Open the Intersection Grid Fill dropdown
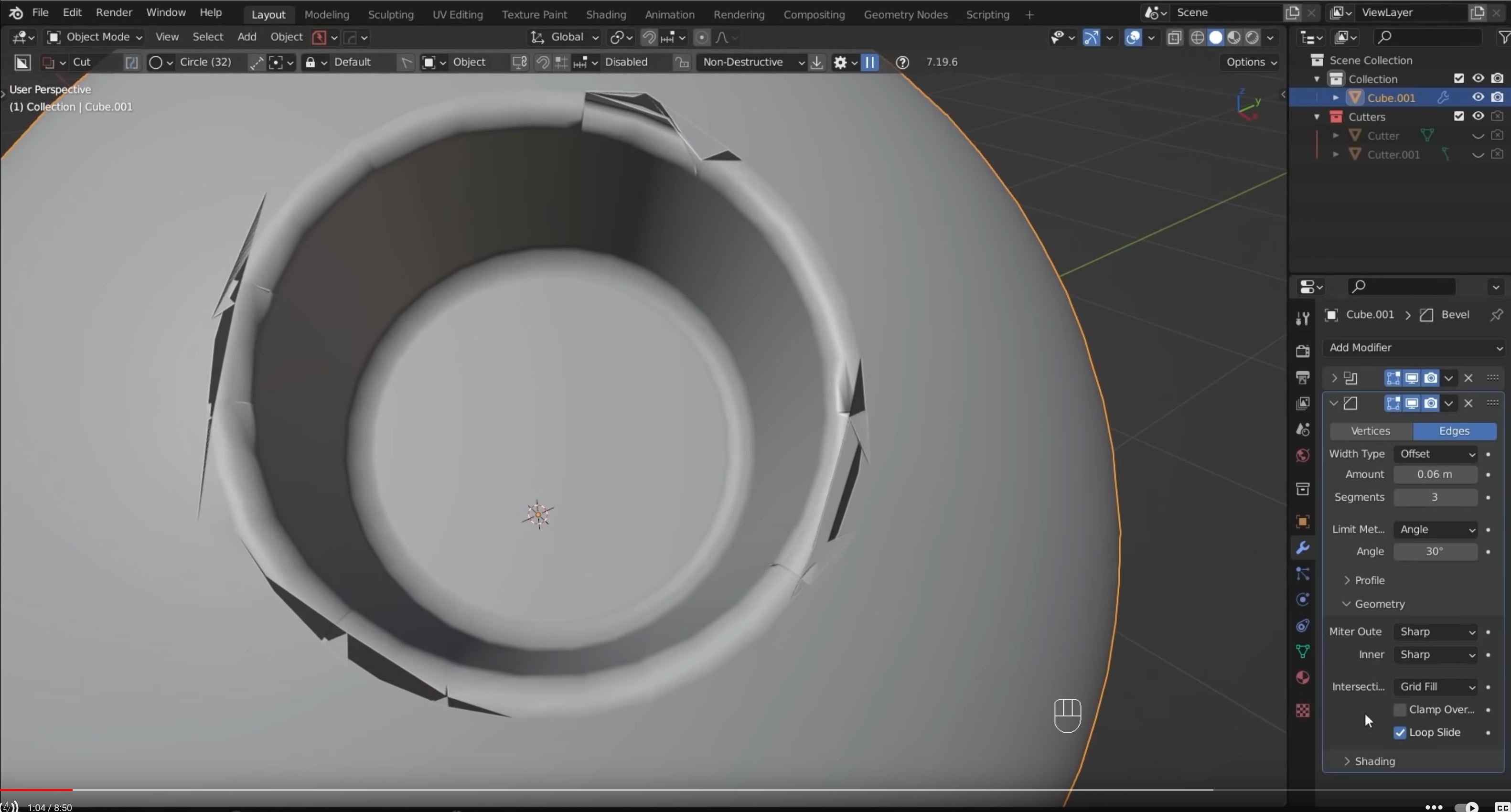This screenshot has width=1511, height=812. click(x=1436, y=686)
